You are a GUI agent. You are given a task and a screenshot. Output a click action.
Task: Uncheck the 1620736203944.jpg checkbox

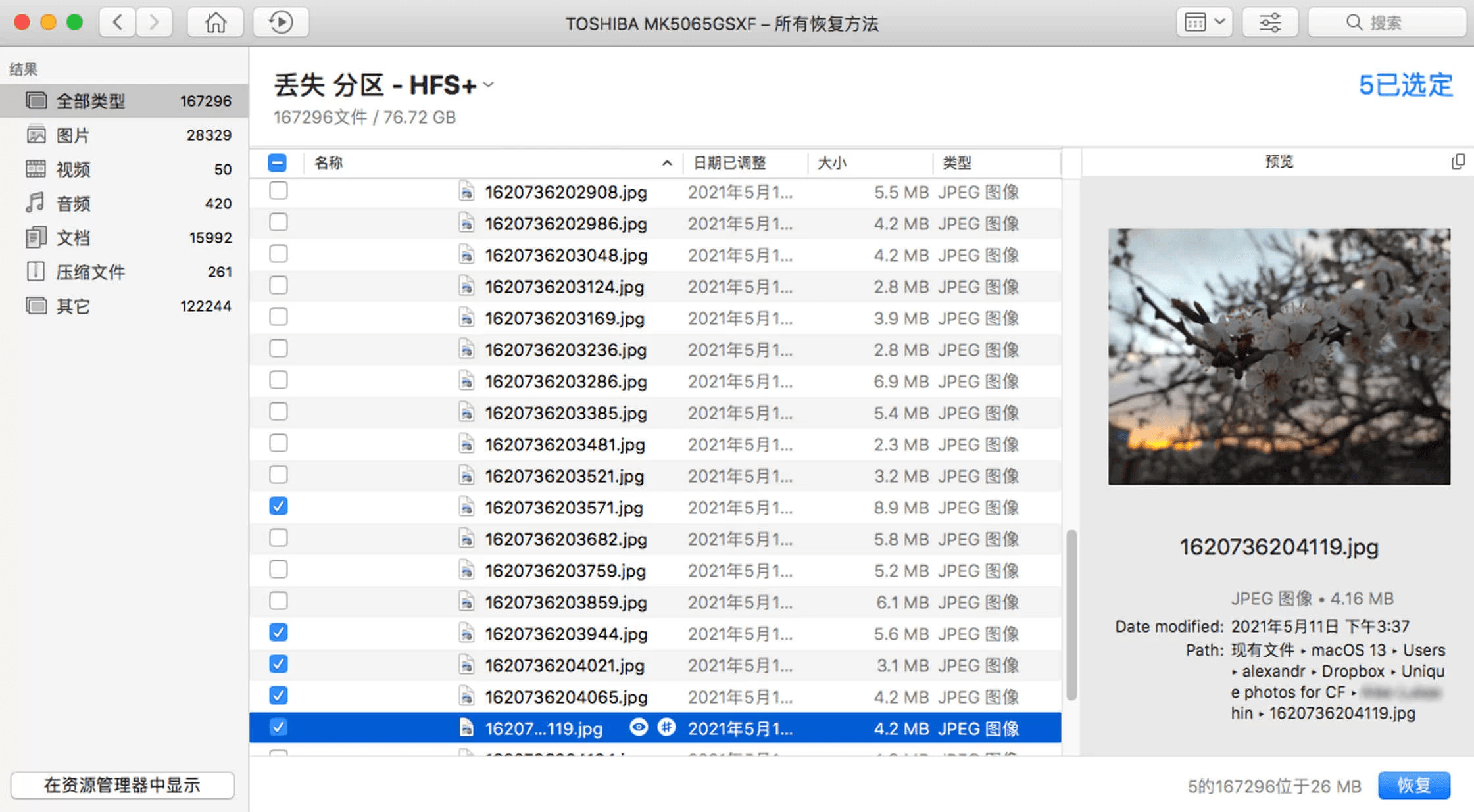278,633
